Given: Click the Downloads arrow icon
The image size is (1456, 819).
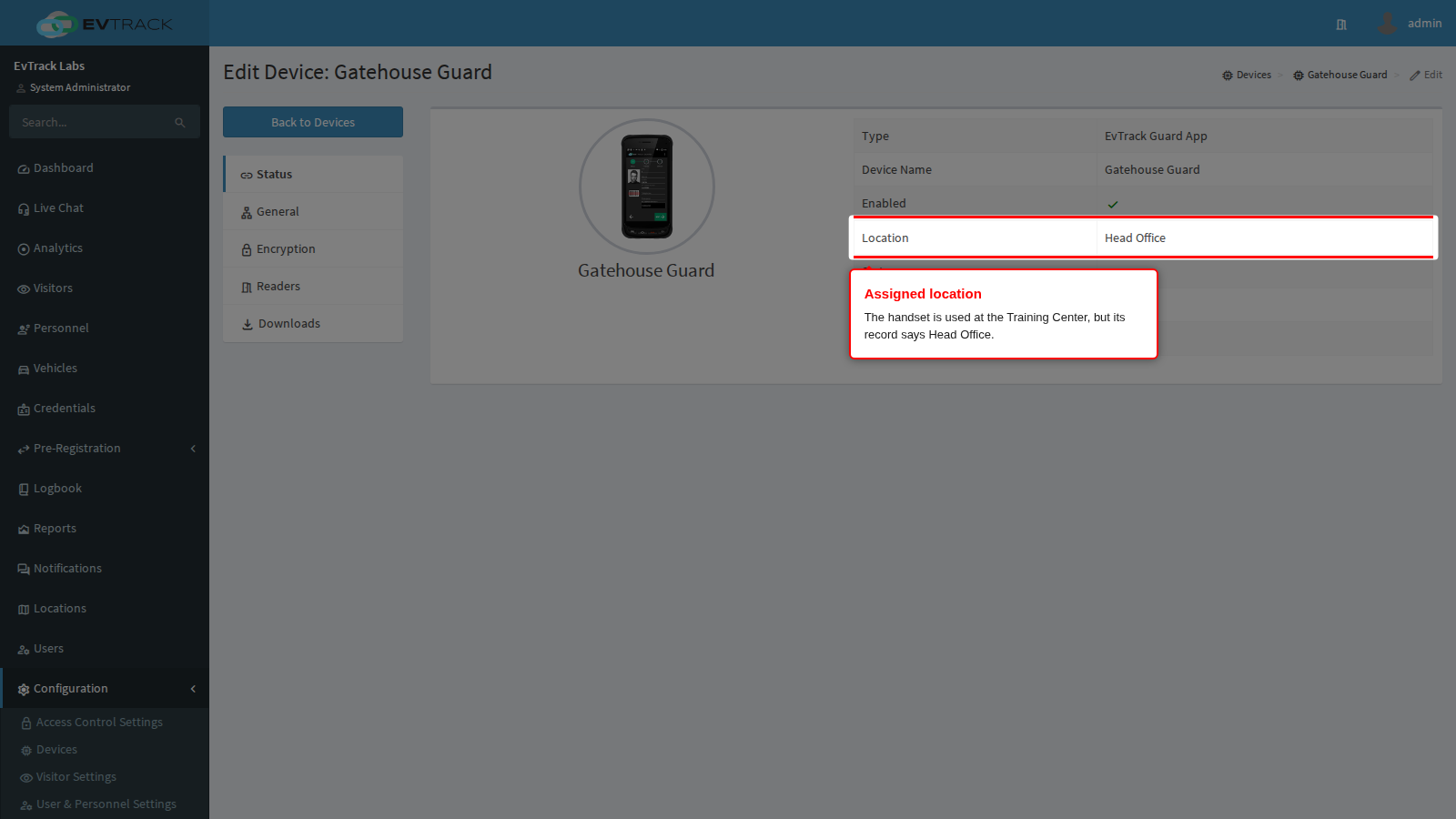Looking at the screenshot, I should [247, 324].
